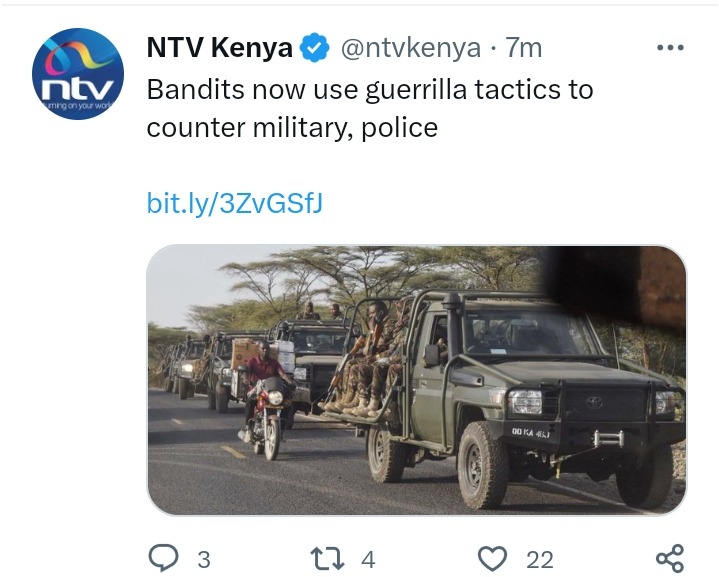Open the military convoy photo
This screenshot has height=577, width=719.
click(416, 380)
